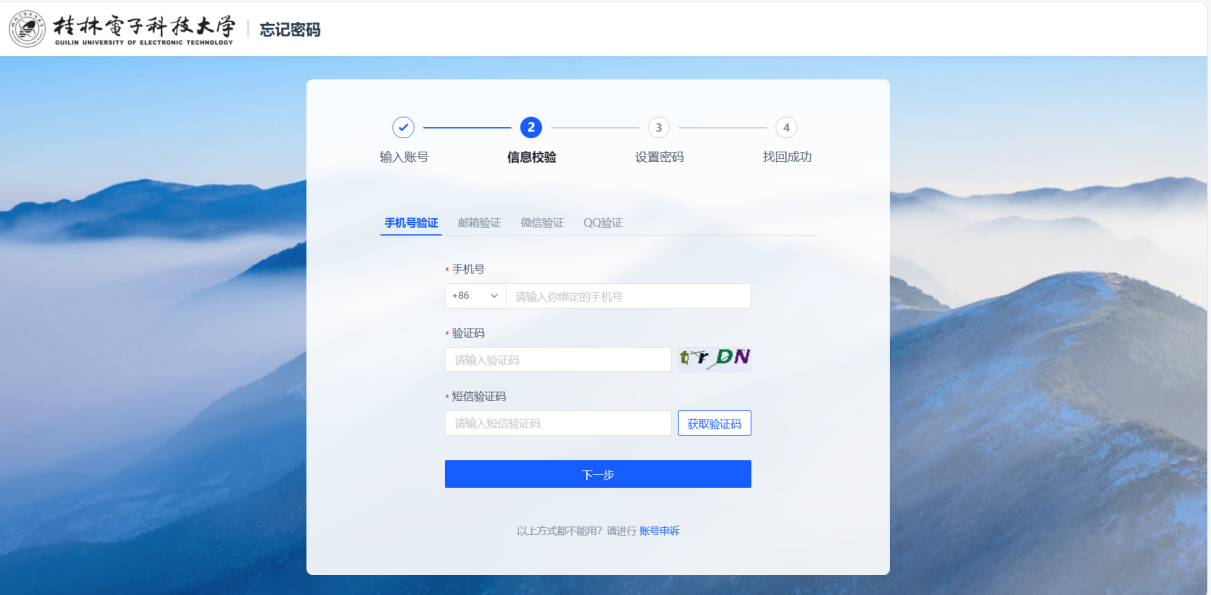
Task: Click the 短信验证码 SMS code input field
Action: click(x=557, y=423)
